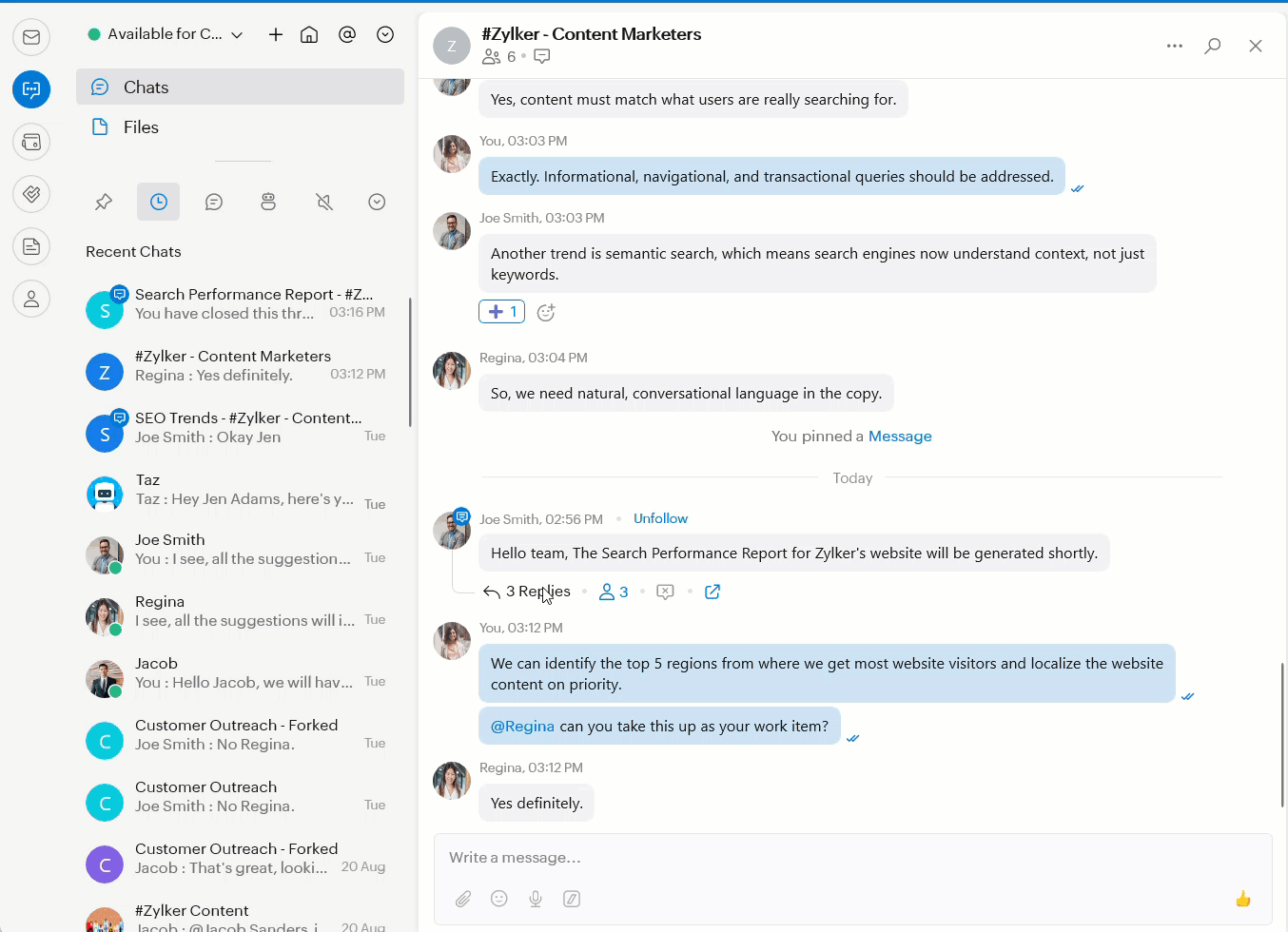
Task: Select the Files menu item
Action: [x=240, y=126]
